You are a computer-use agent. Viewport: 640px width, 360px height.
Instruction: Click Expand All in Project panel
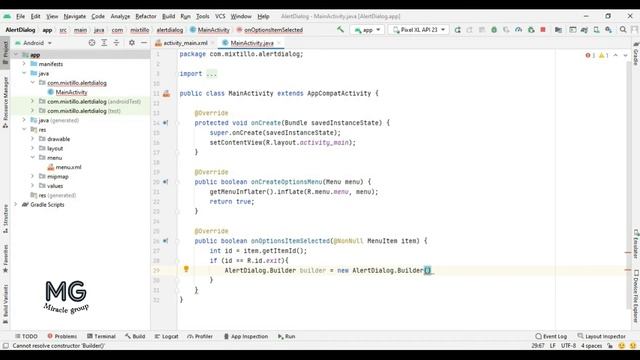[x=104, y=42]
